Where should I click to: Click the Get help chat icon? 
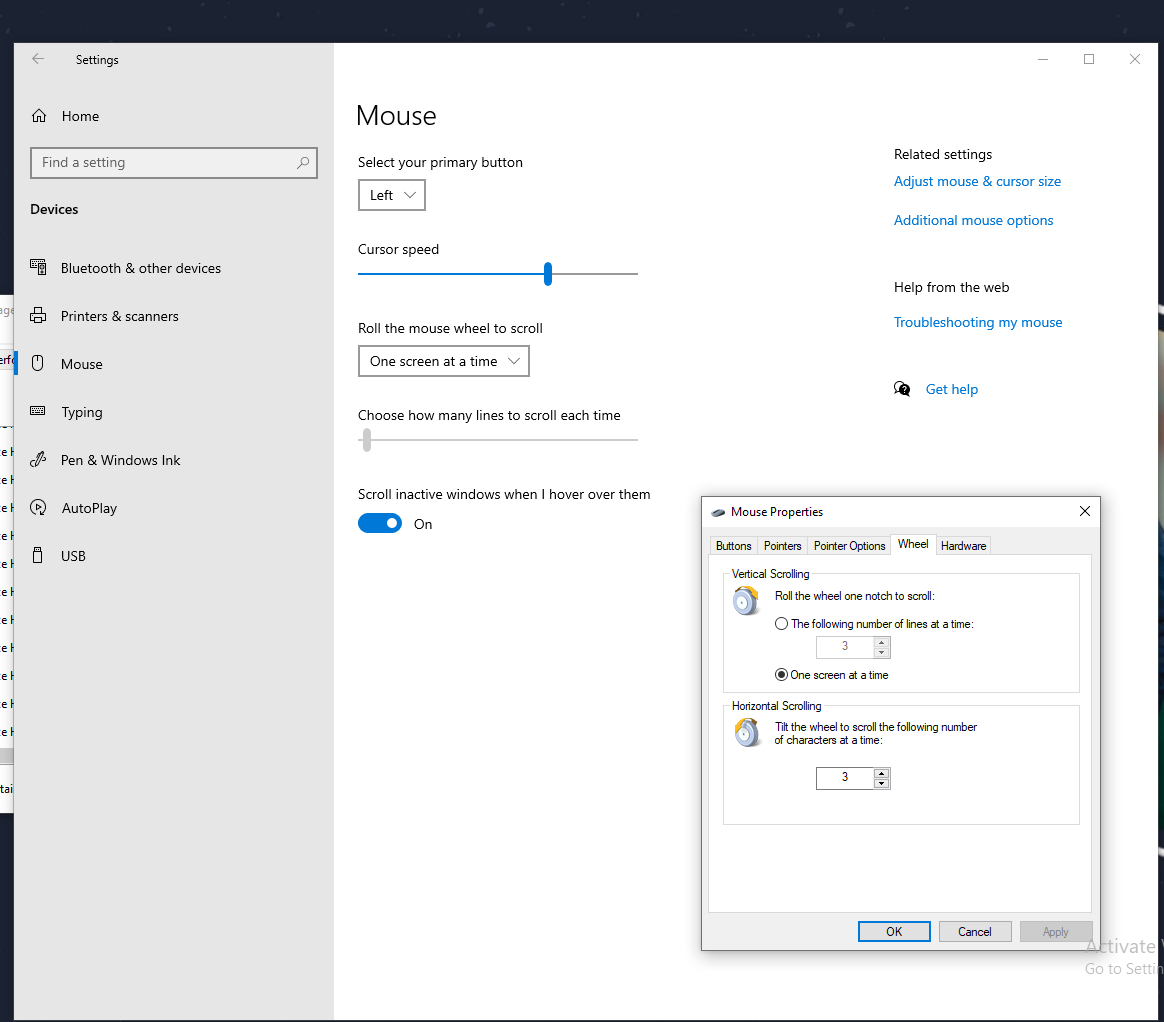coord(902,389)
